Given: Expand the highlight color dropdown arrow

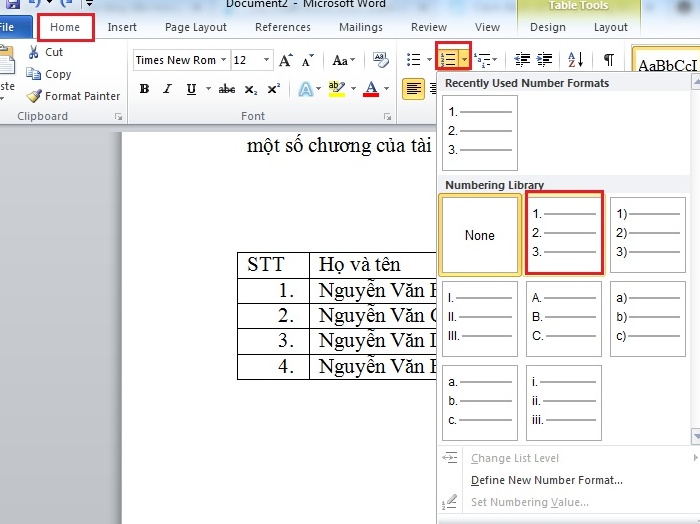Looking at the screenshot, I should [x=353, y=89].
